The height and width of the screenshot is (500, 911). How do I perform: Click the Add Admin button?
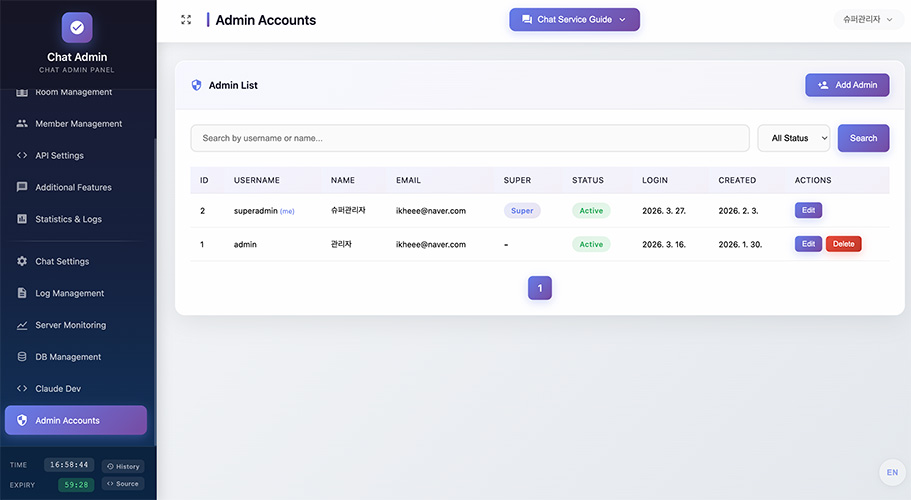847,85
